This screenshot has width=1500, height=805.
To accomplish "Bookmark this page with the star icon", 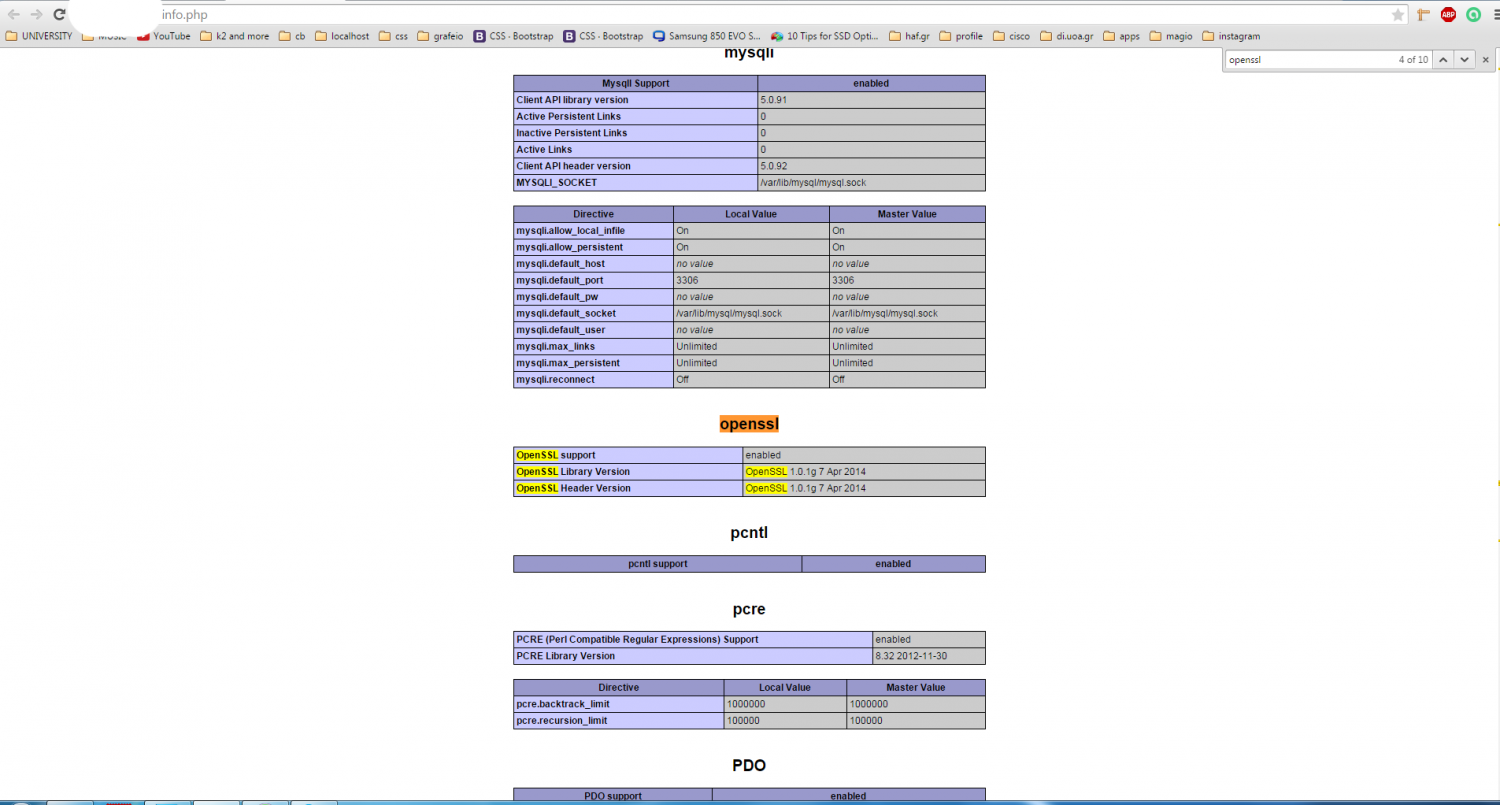I will tap(1398, 15).
